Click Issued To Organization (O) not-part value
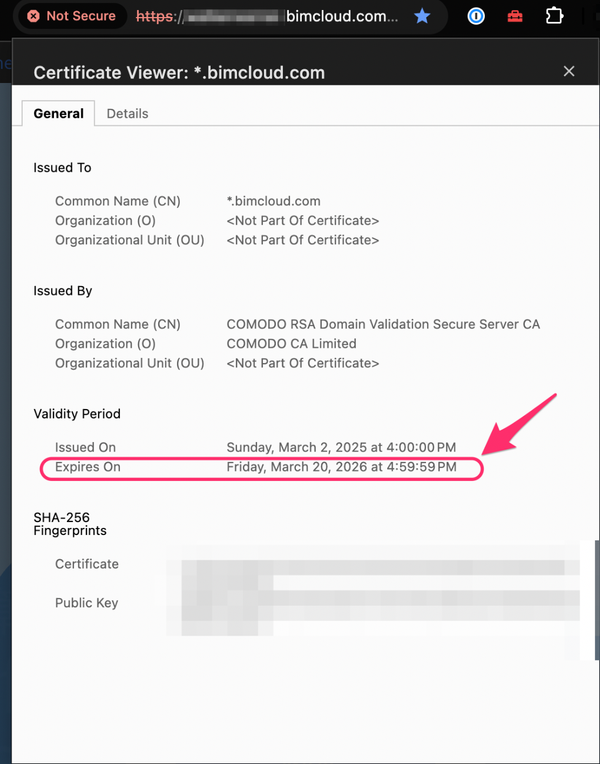 click(303, 221)
